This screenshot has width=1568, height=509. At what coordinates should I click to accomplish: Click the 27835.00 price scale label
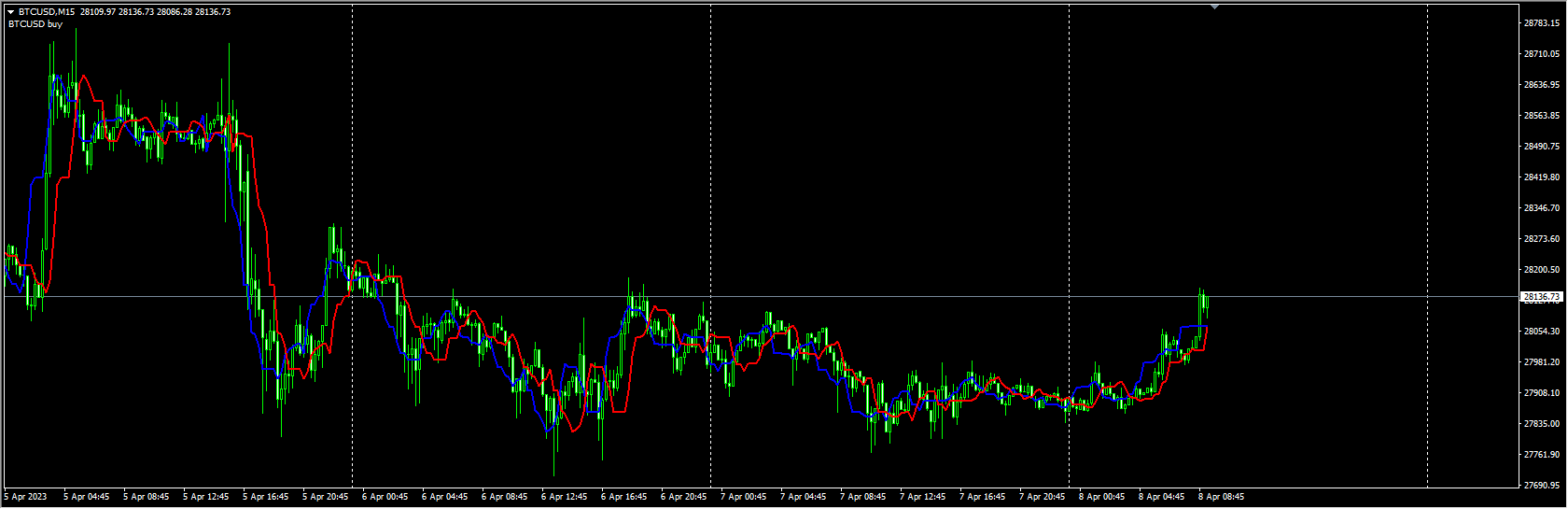point(1542,424)
